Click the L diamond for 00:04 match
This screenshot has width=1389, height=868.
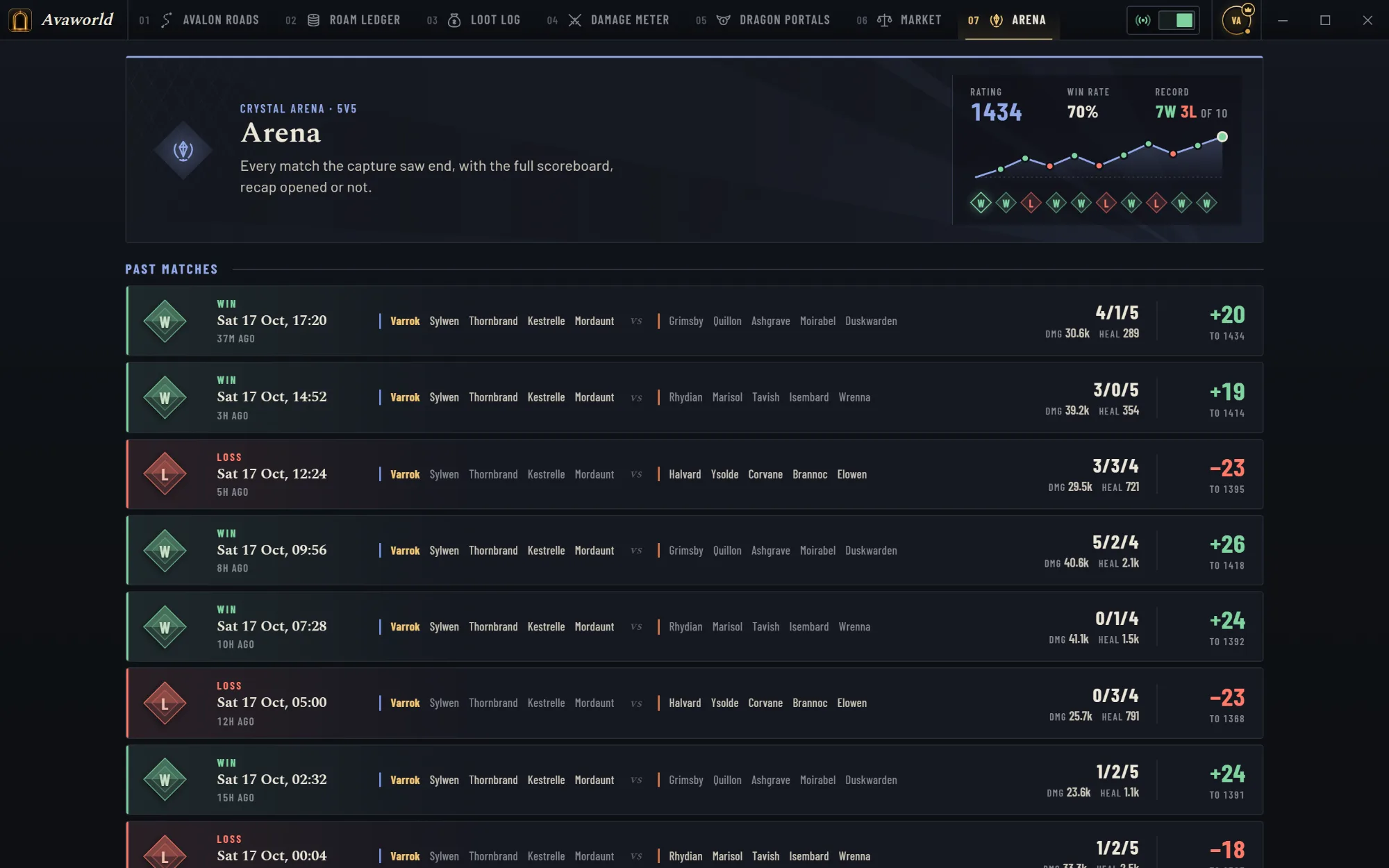click(x=165, y=853)
